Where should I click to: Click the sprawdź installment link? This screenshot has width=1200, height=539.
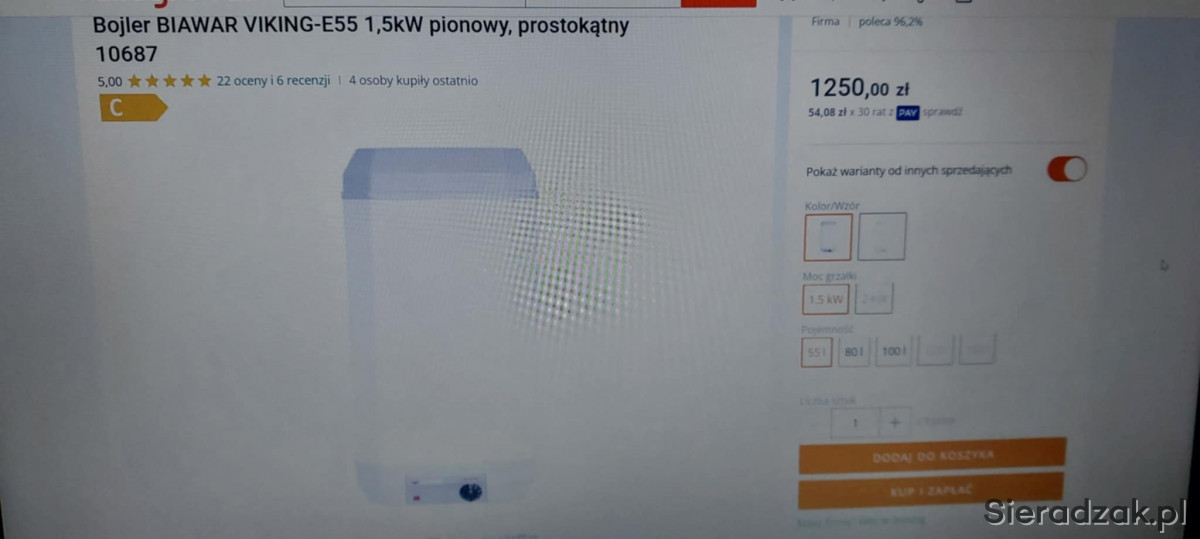(942, 113)
